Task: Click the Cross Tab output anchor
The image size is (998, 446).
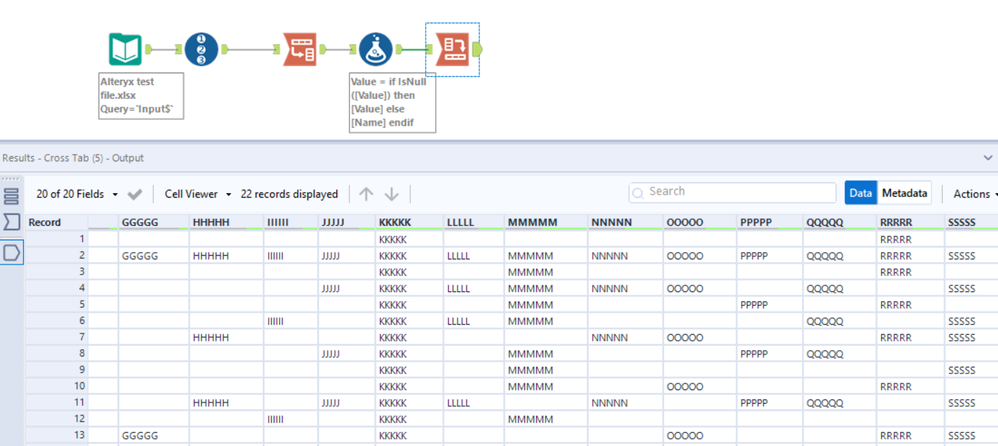Action: [x=478, y=49]
